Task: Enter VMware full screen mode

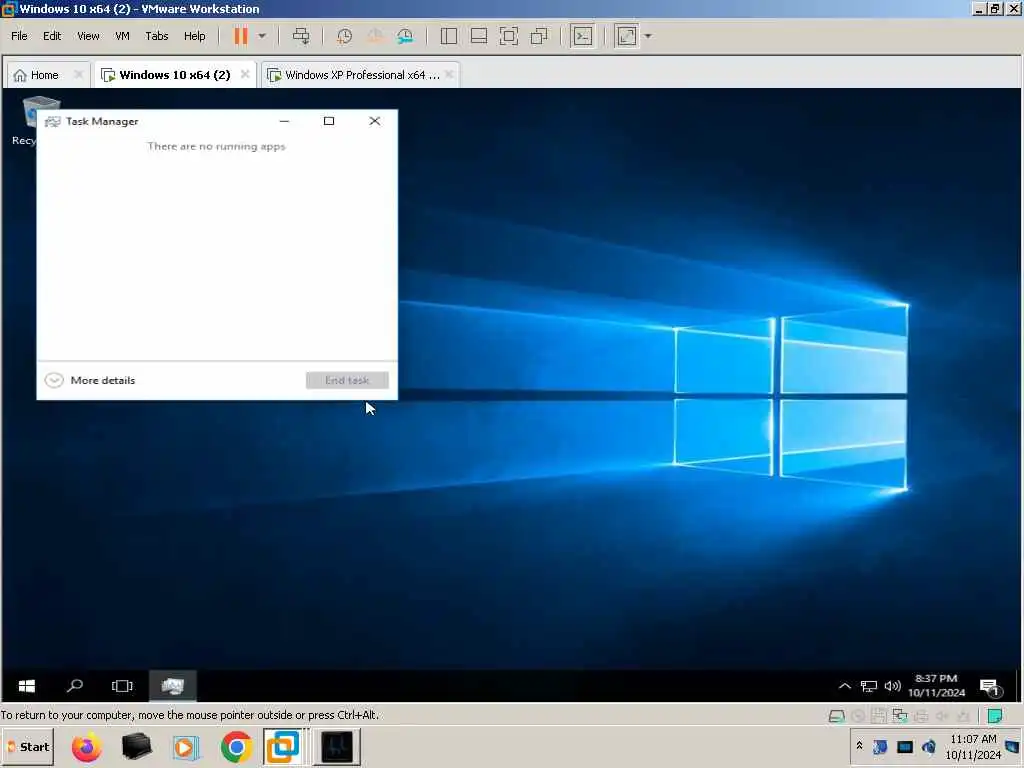Action: point(509,36)
